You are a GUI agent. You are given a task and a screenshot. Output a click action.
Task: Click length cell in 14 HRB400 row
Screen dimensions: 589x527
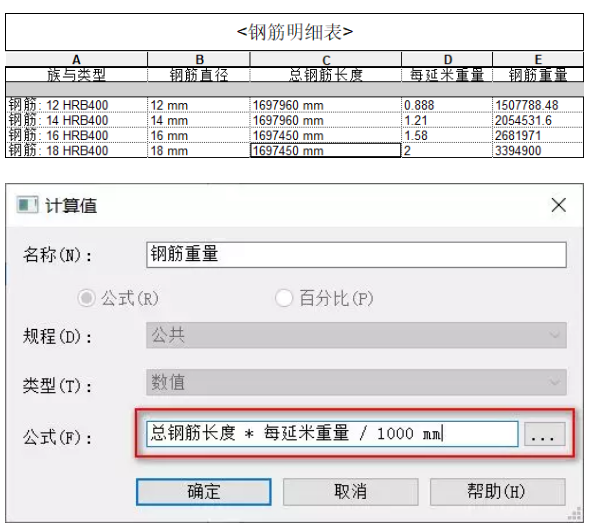(x=326, y=120)
